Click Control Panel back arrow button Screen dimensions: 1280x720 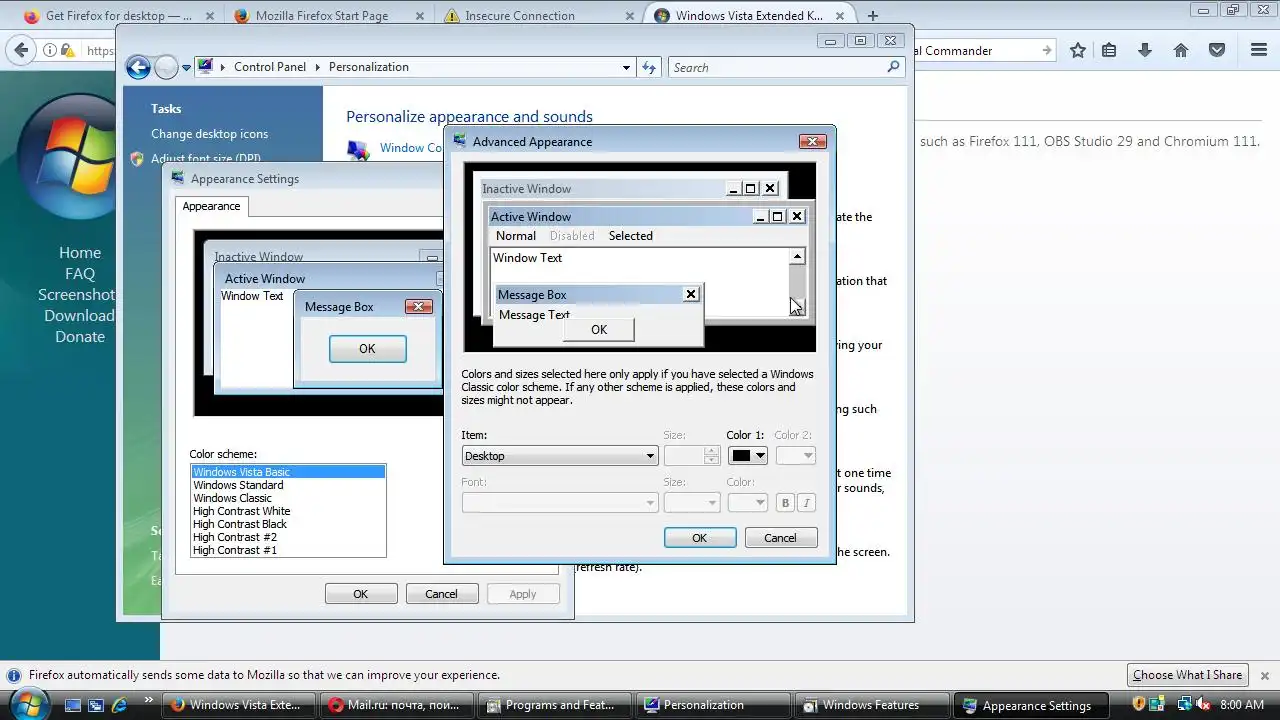138,67
